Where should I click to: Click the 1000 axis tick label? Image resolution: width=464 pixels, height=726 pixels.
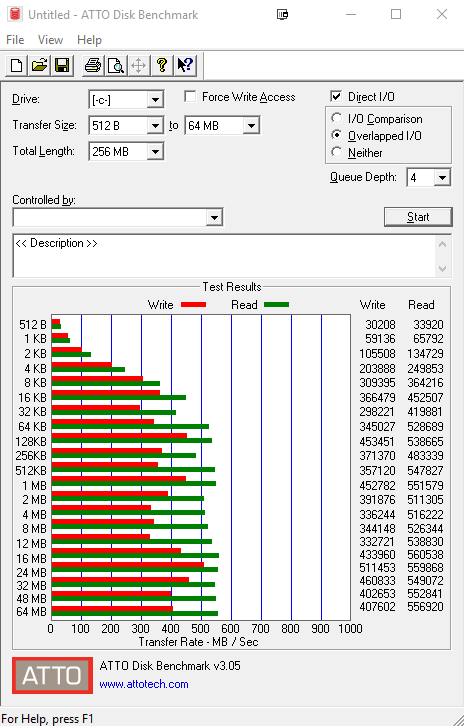(350, 628)
